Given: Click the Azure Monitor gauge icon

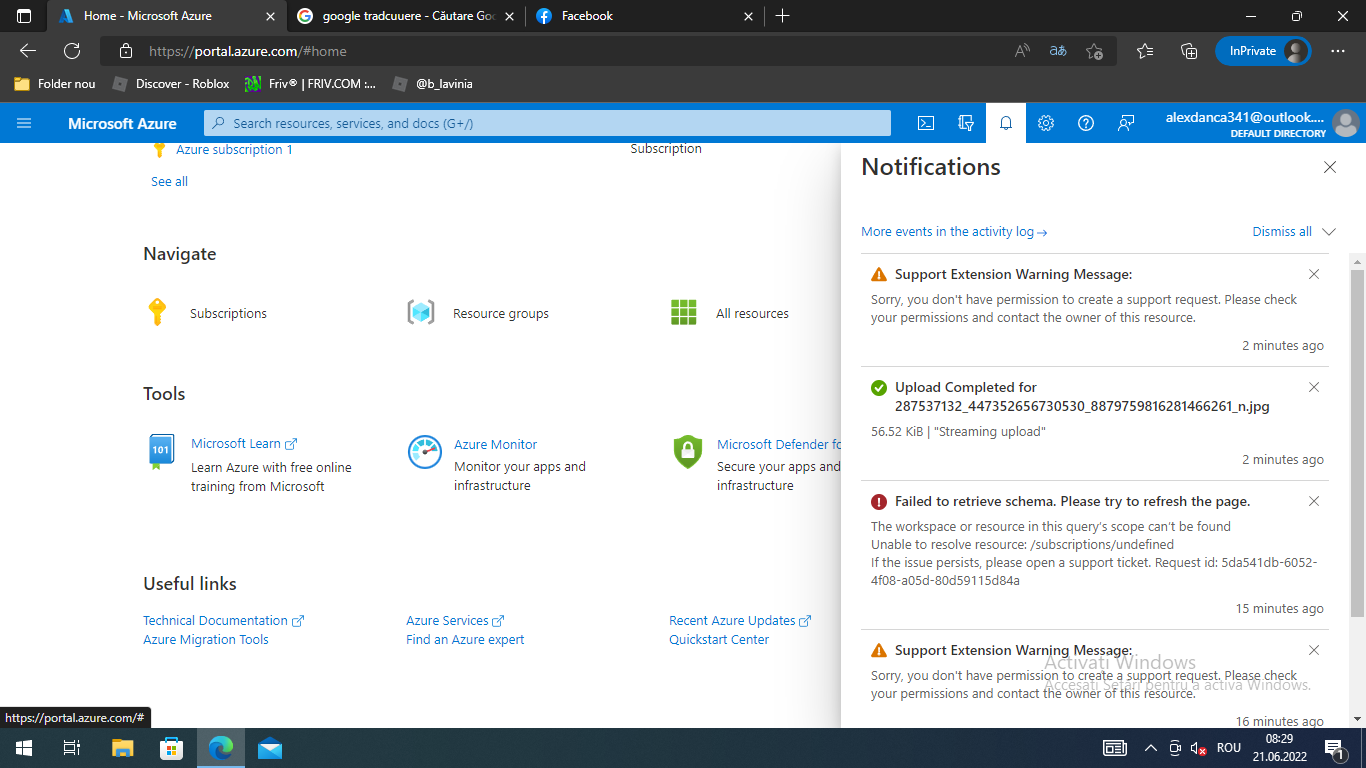Looking at the screenshot, I should click(425, 452).
